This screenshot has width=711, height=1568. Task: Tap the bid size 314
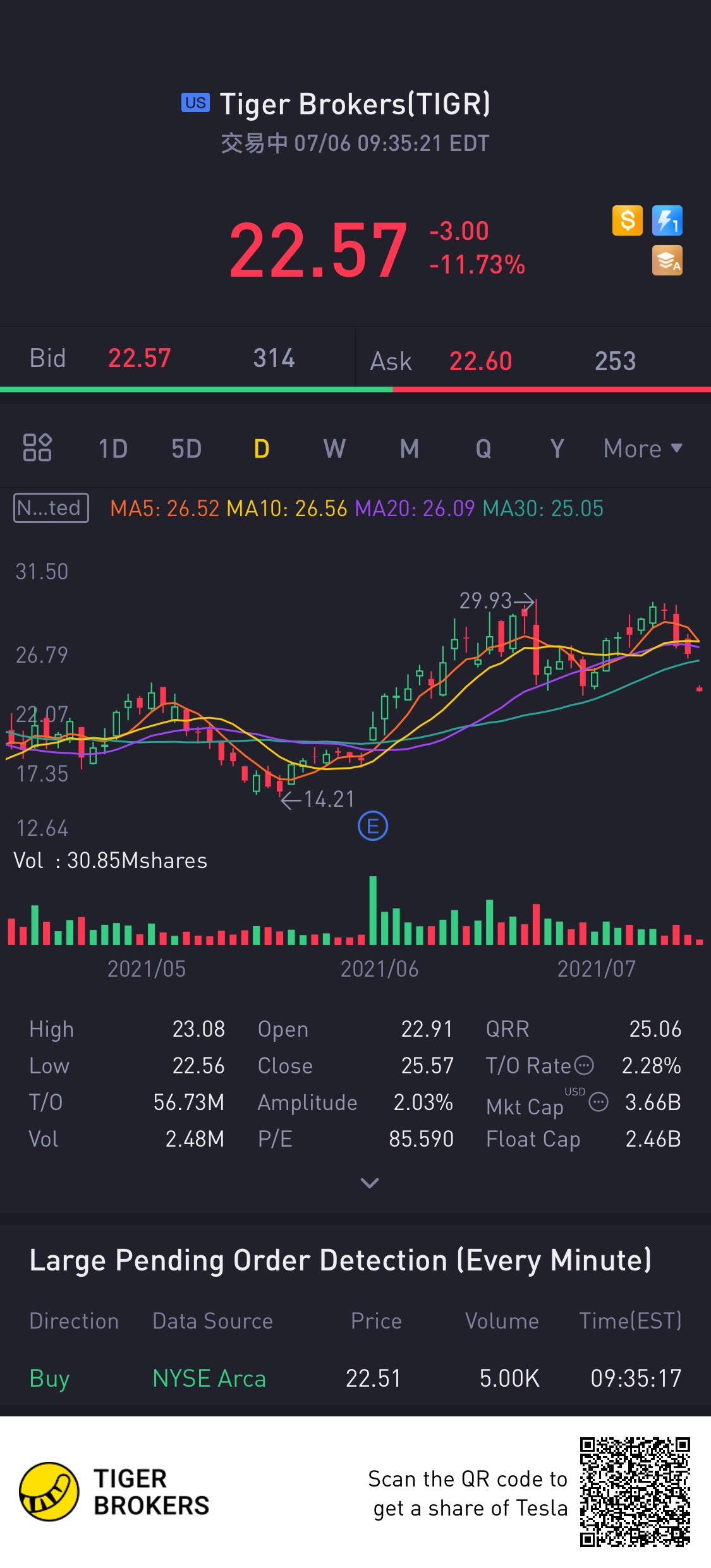click(274, 358)
